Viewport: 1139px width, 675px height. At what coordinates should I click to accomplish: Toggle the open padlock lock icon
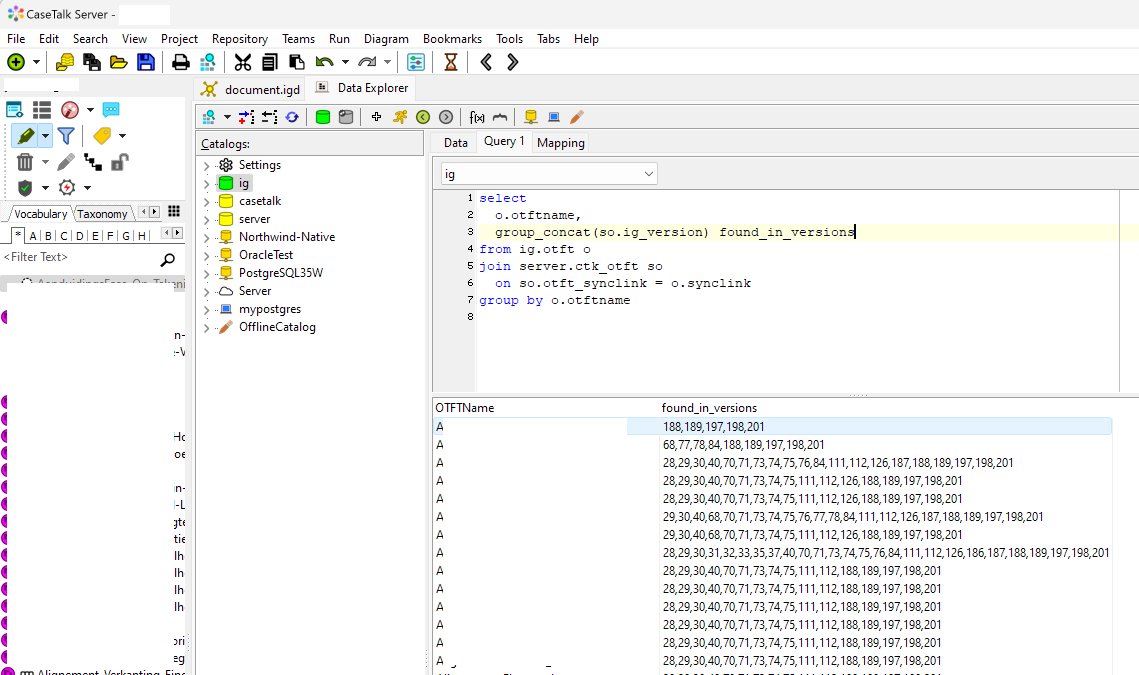point(119,162)
